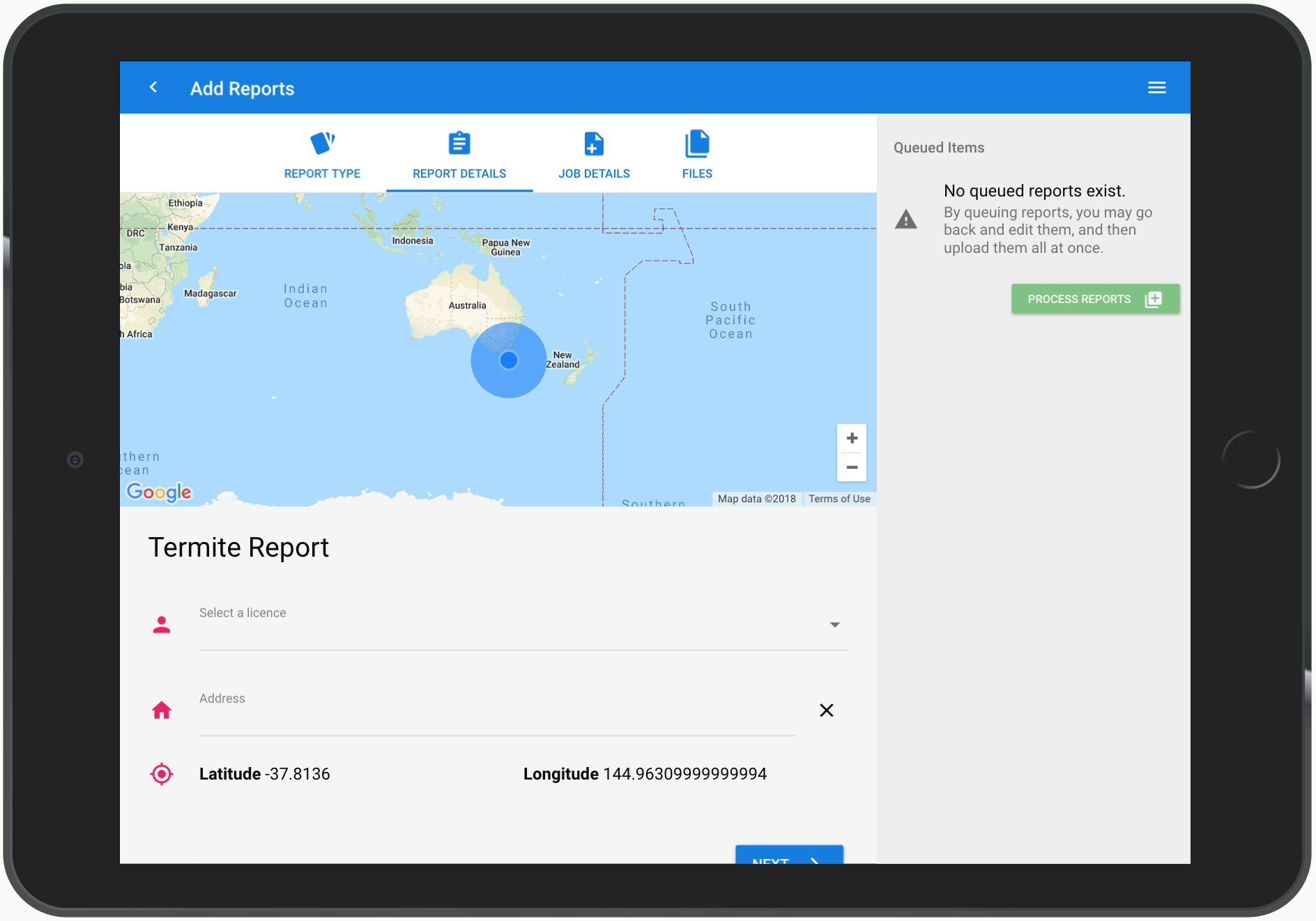Click the blue location marker on map

pyautogui.click(x=509, y=360)
